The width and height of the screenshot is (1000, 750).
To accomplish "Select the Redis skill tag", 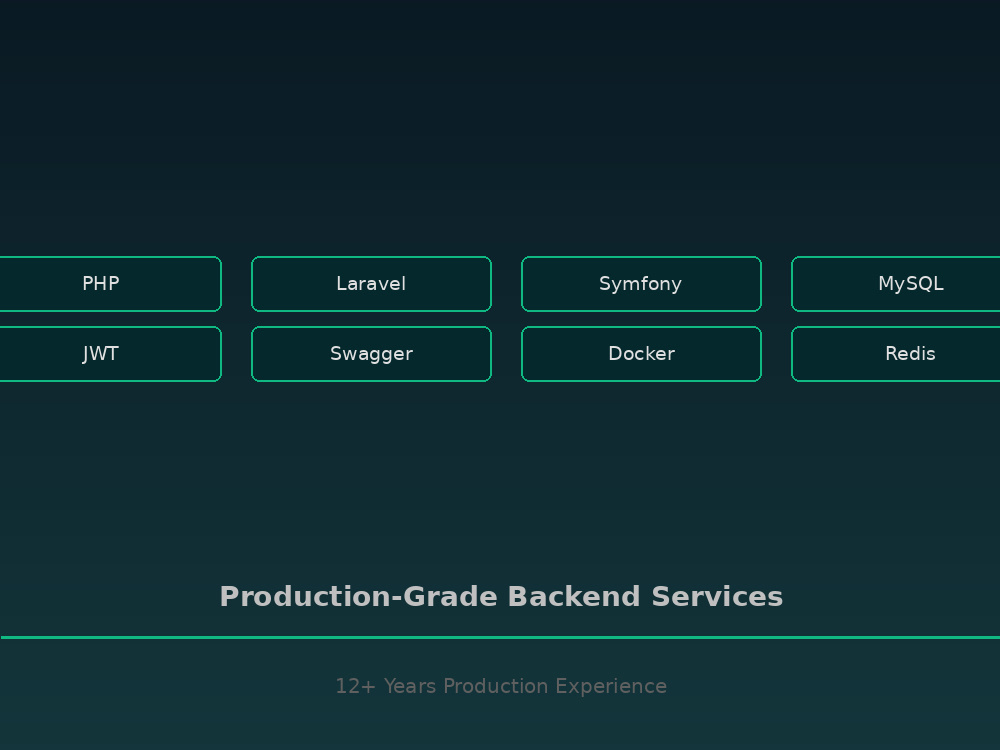I will 896,354.
